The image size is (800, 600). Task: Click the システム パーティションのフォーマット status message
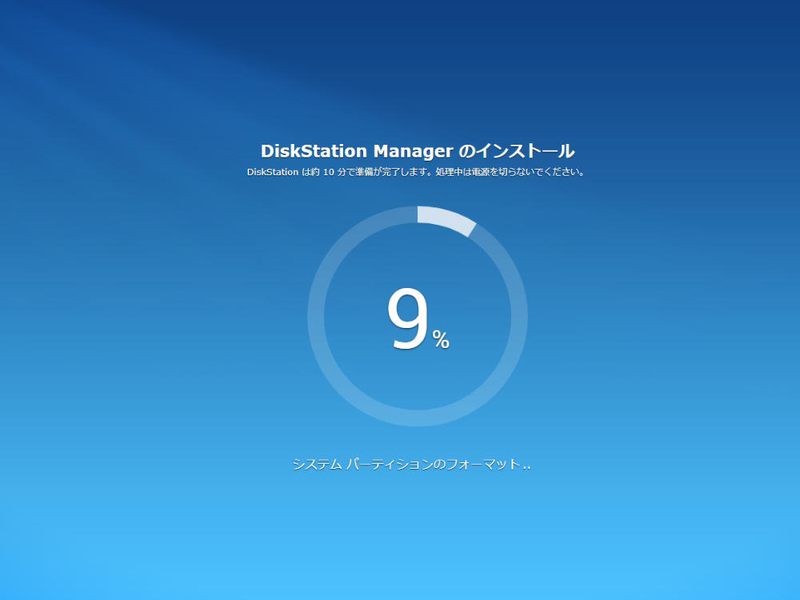pos(411,464)
